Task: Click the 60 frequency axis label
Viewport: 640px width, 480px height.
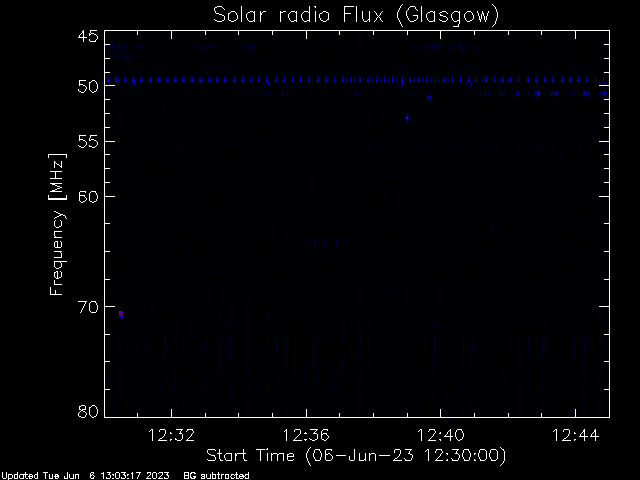Action: click(88, 197)
